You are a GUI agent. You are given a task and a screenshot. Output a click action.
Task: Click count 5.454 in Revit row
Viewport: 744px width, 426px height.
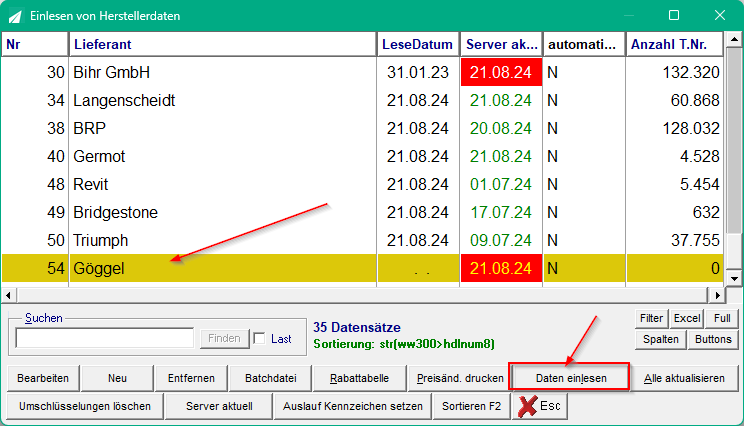point(675,184)
